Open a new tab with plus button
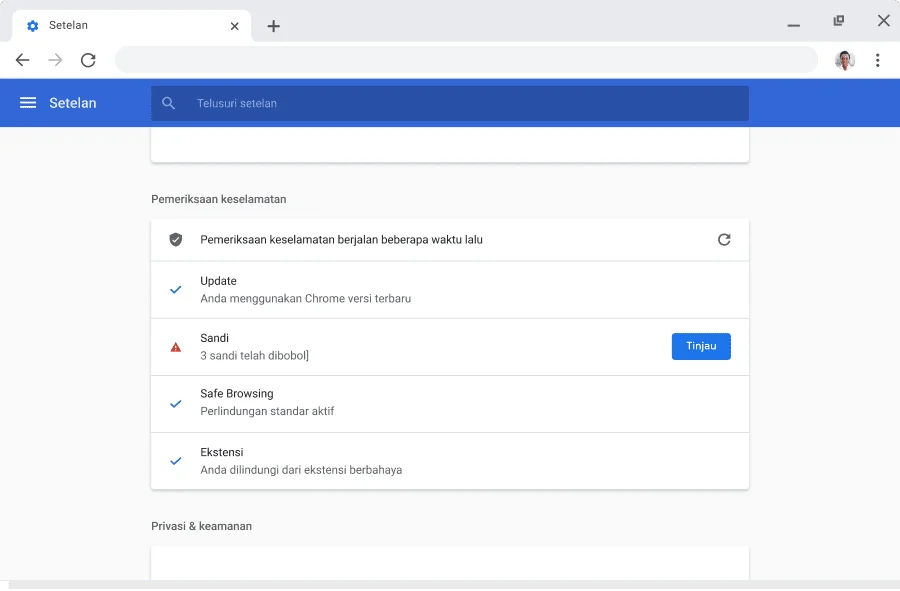The height and width of the screenshot is (591, 900). point(273,26)
